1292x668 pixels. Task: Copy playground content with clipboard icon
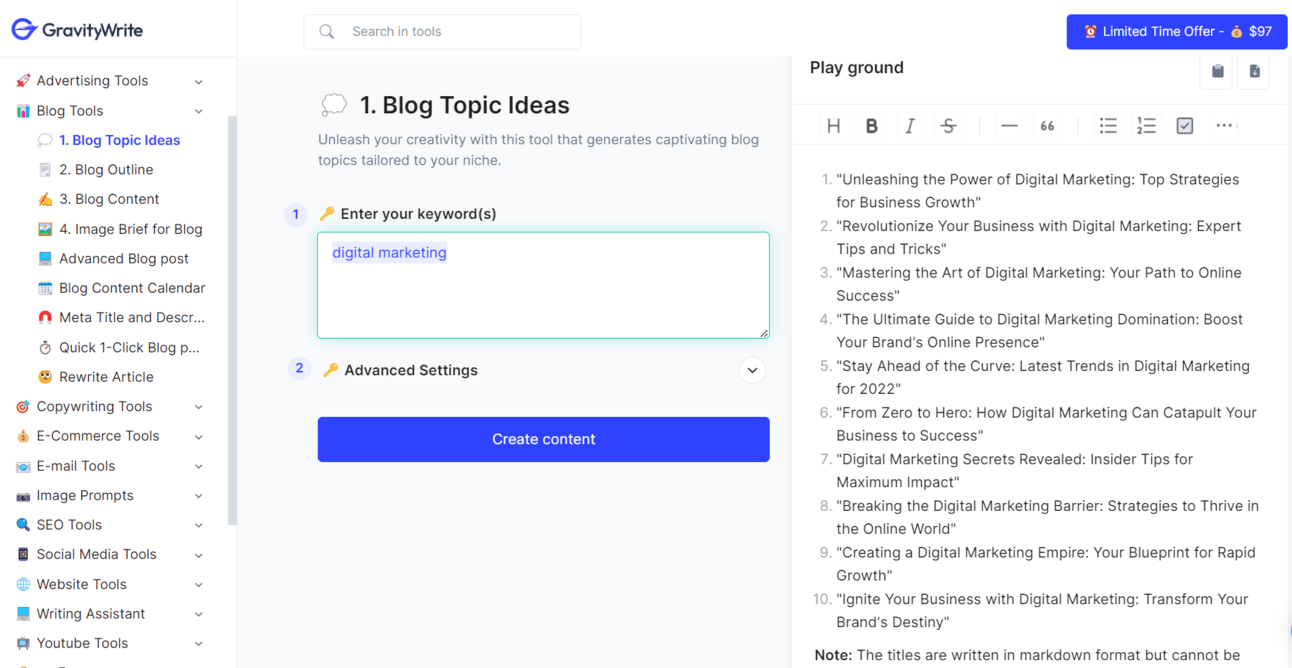(x=1217, y=72)
